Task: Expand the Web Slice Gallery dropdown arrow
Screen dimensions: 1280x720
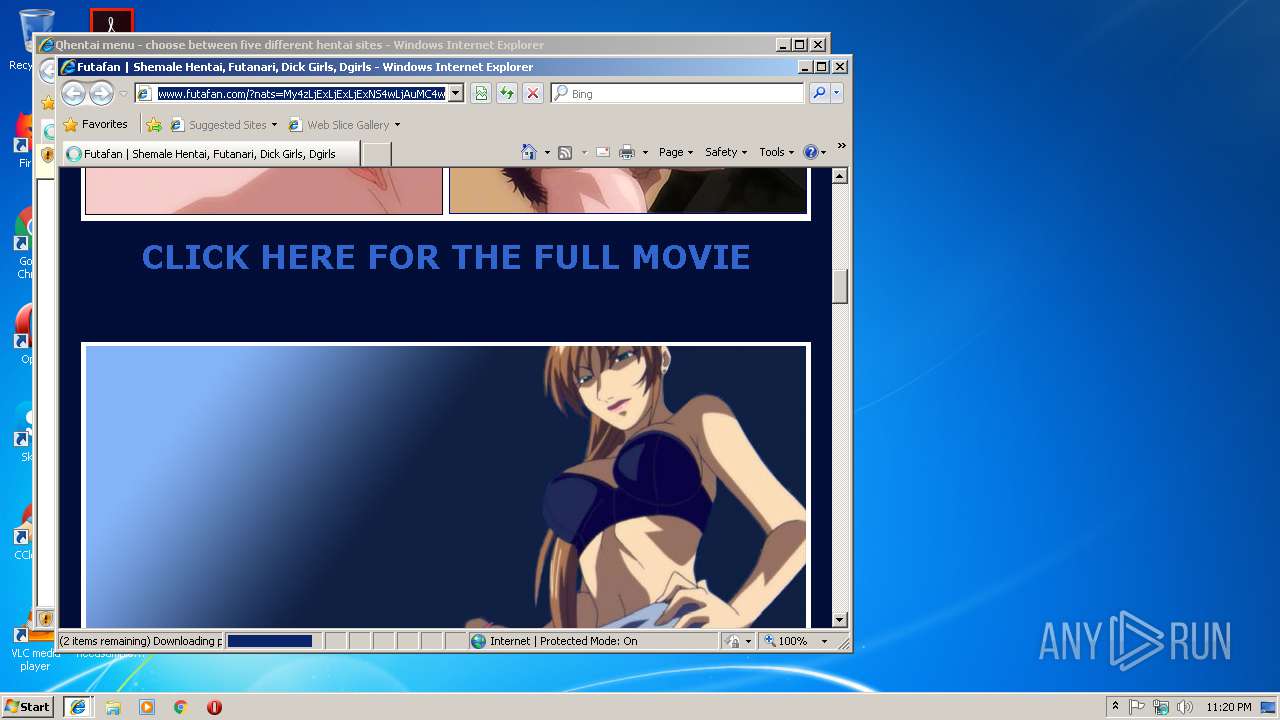Action: pyautogui.click(x=397, y=125)
